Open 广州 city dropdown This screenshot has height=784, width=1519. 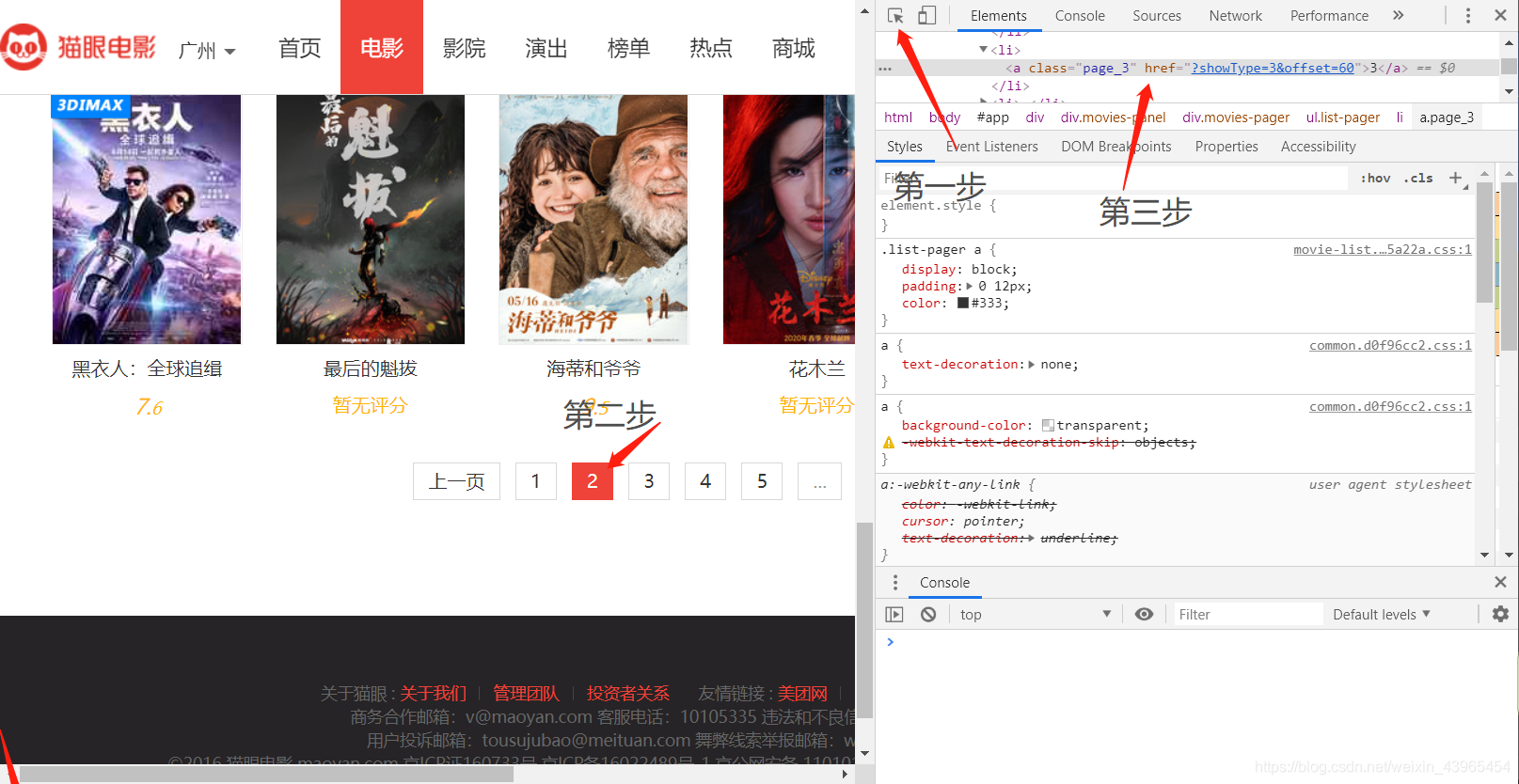(207, 50)
